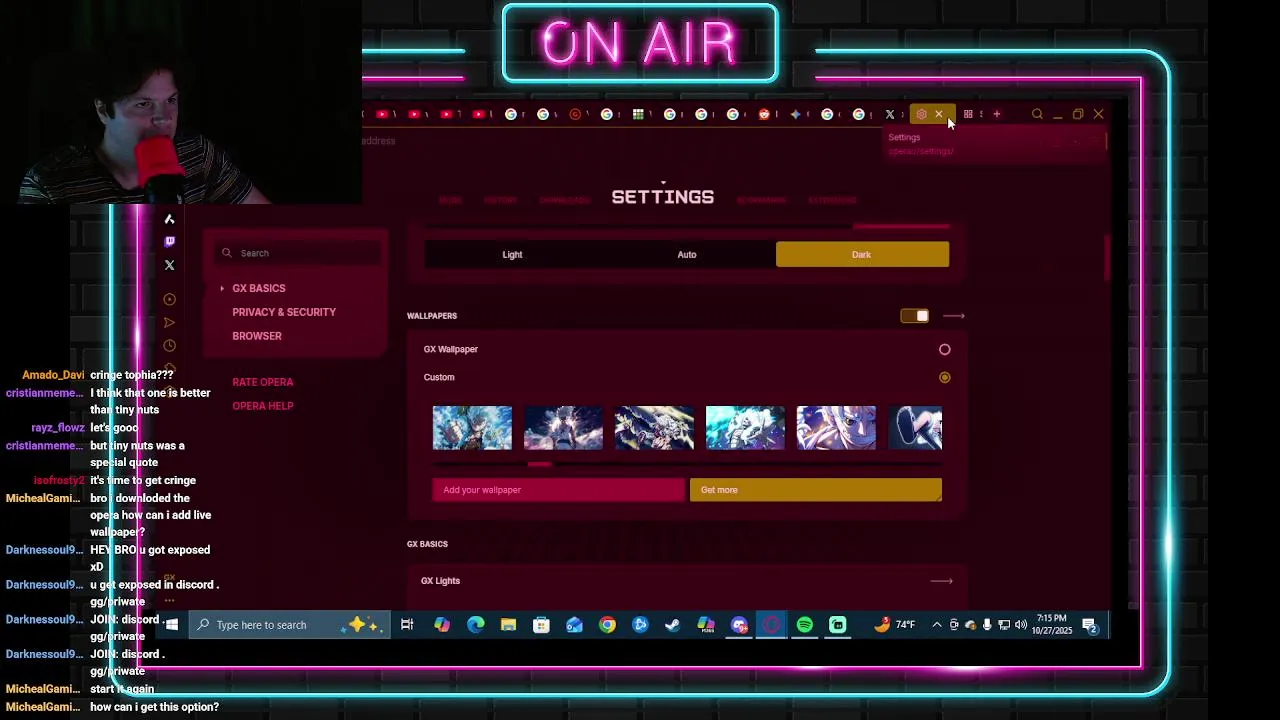Open Twitch from the Opera sidebar
Screen dimensions: 1280x720
(x=169, y=241)
